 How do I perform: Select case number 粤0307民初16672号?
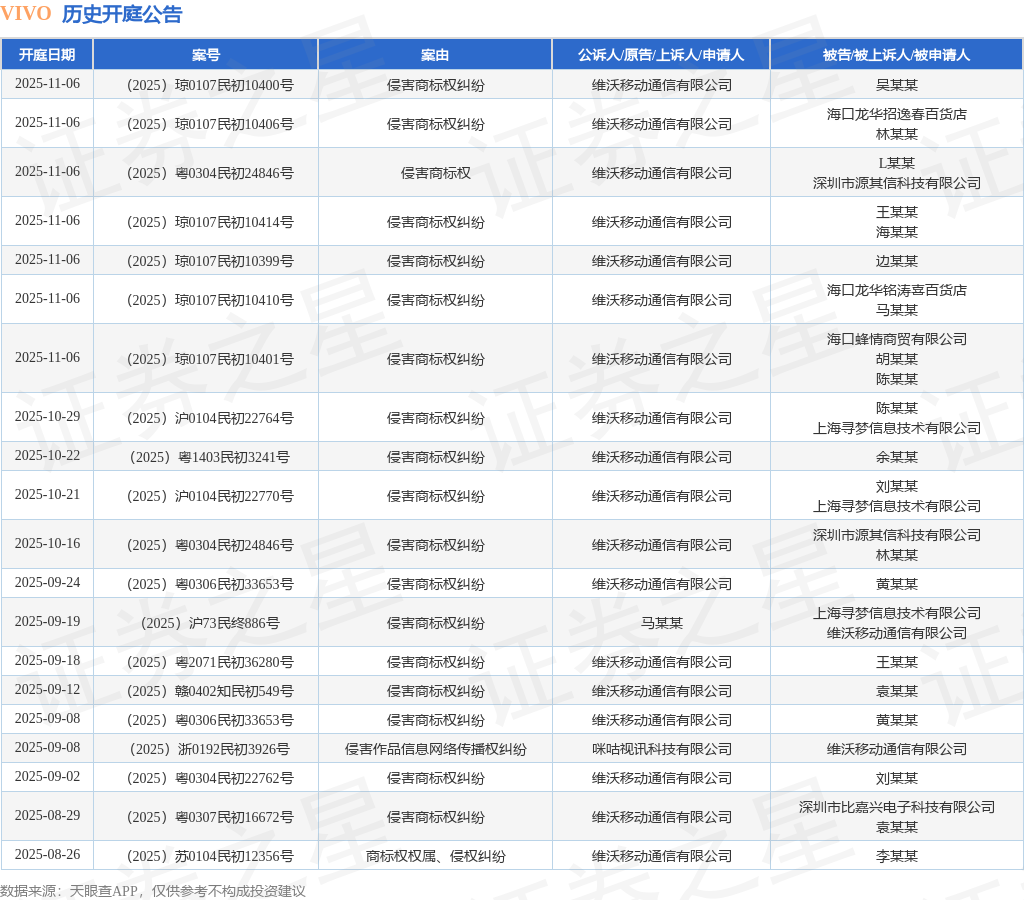point(210,817)
